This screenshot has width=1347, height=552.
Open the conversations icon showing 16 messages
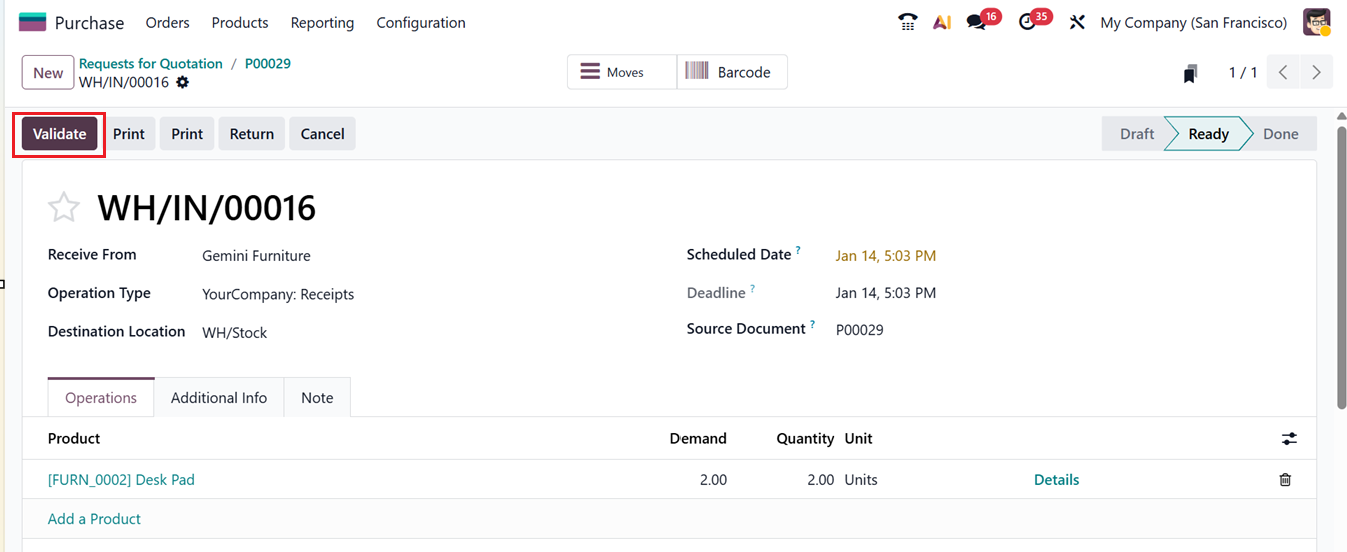click(x=976, y=22)
